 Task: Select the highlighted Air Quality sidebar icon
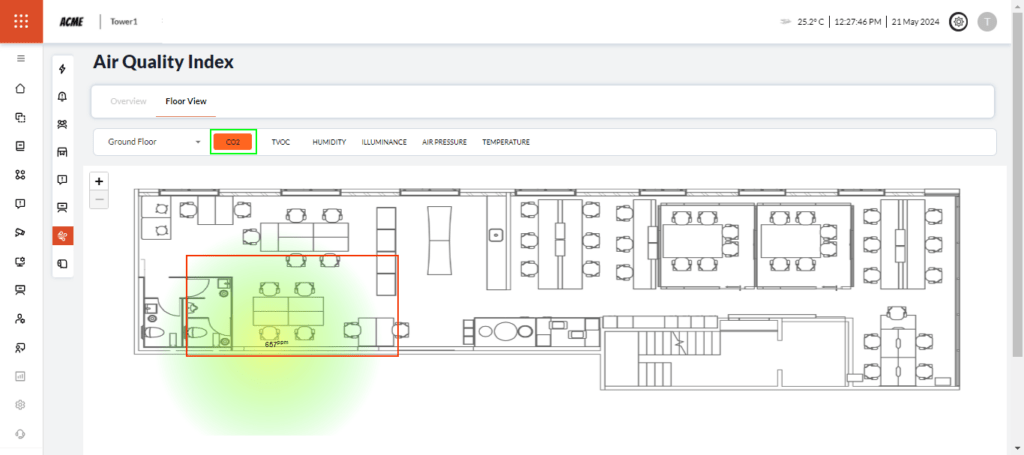tap(63, 236)
